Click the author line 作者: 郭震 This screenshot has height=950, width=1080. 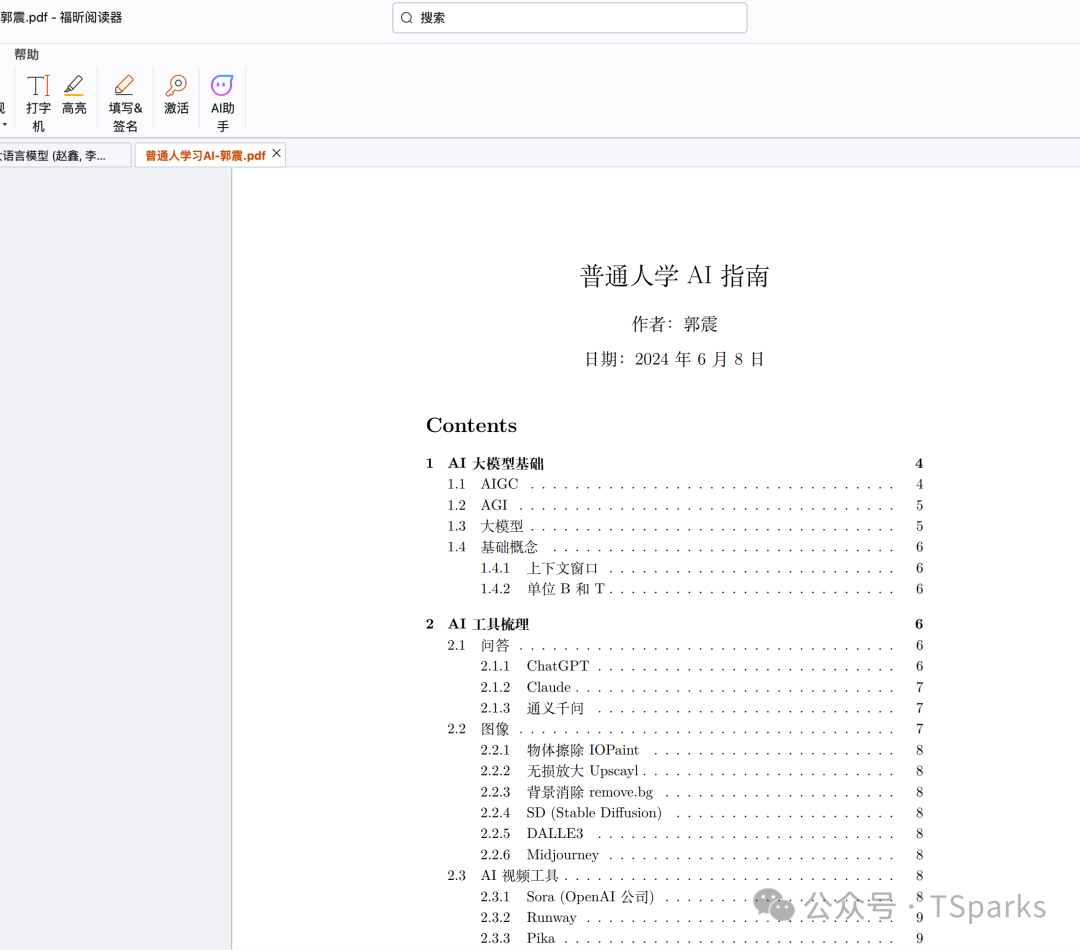674,324
